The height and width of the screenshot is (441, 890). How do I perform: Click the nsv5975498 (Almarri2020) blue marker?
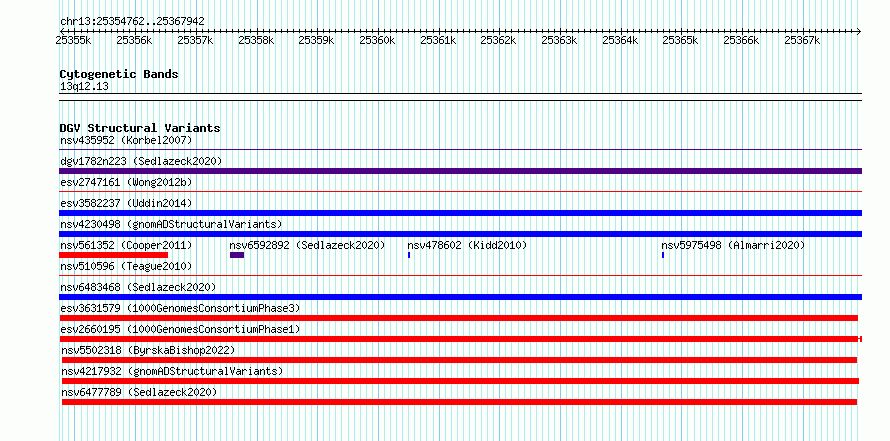[662, 255]
